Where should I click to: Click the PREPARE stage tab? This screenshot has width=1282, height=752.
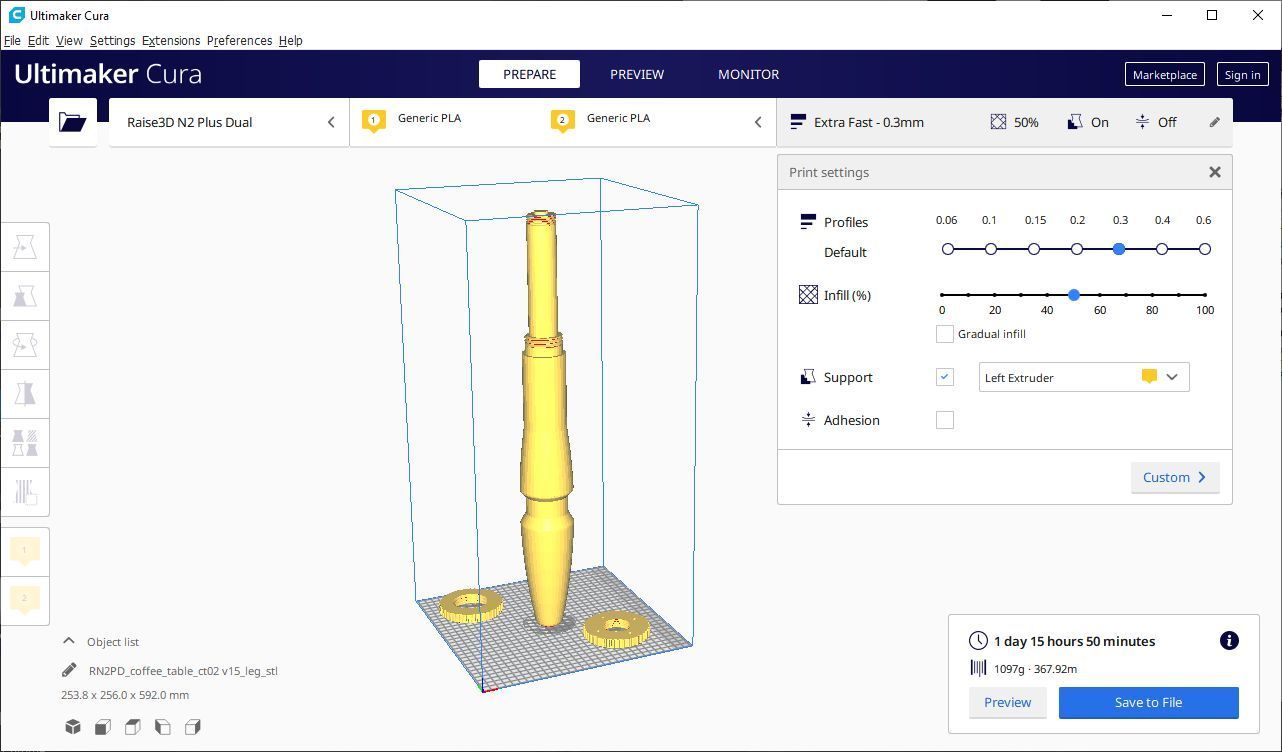pos(530,74)
